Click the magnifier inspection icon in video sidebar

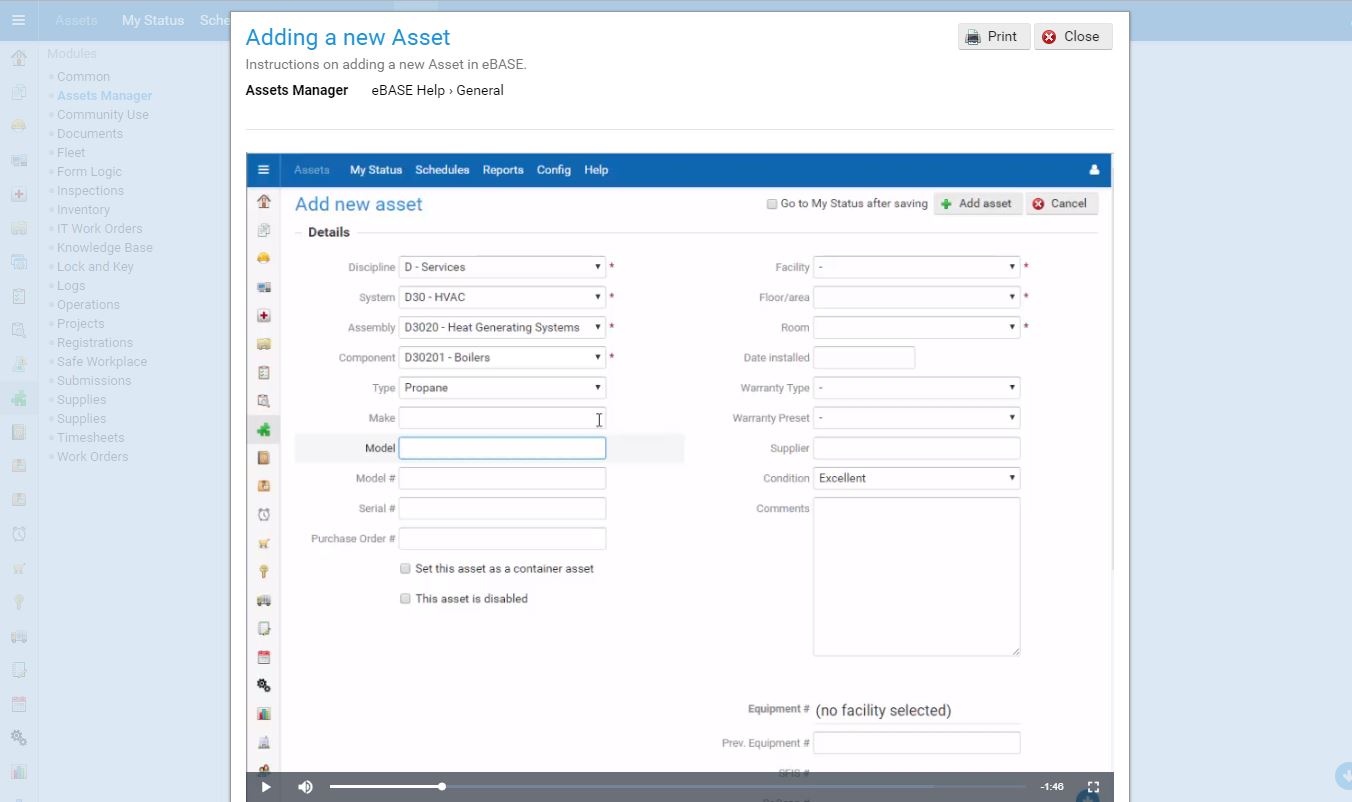(263, 401)
